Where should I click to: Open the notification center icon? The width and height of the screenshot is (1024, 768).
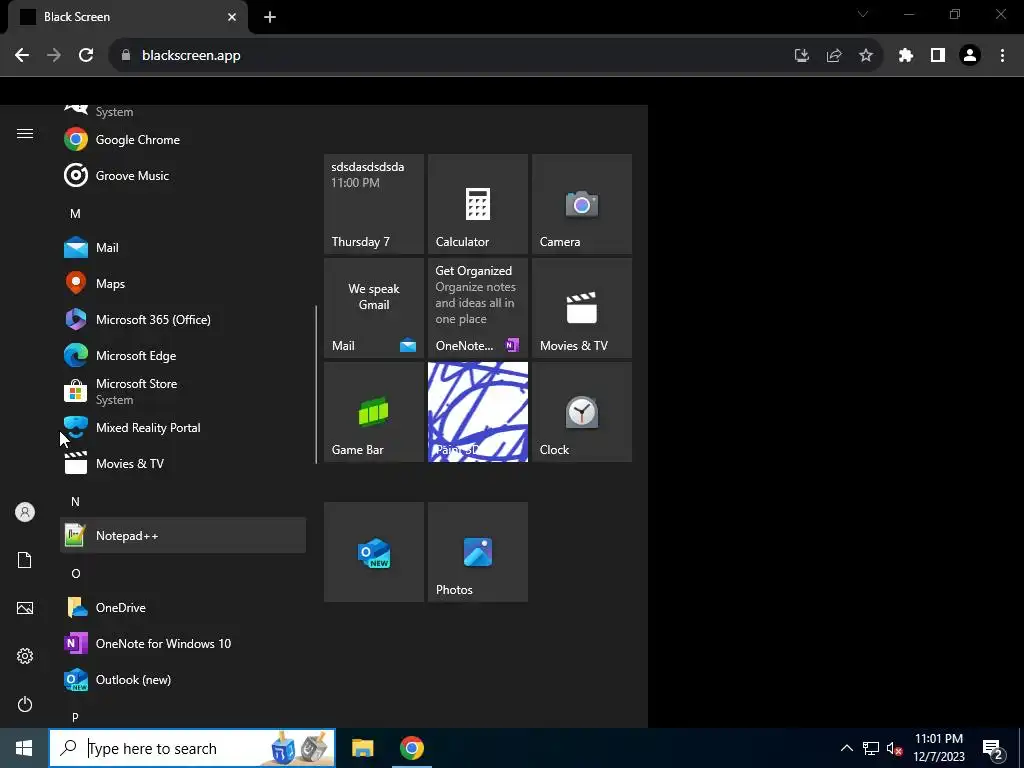993,749
